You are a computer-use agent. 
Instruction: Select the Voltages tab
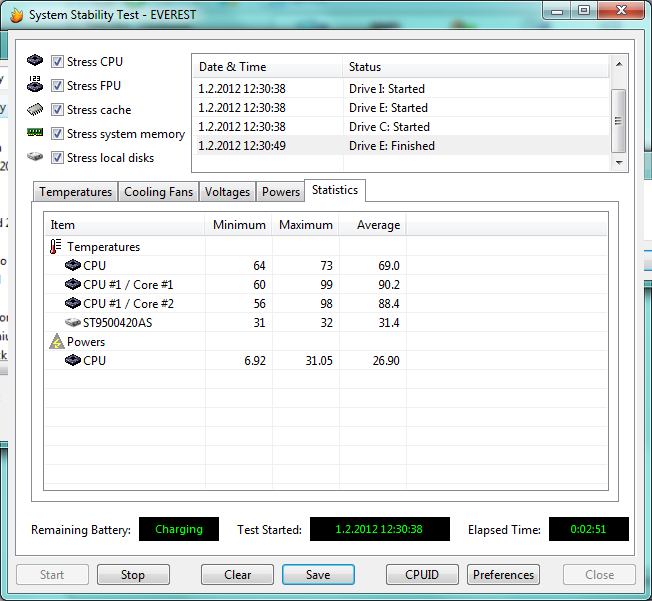227,192
